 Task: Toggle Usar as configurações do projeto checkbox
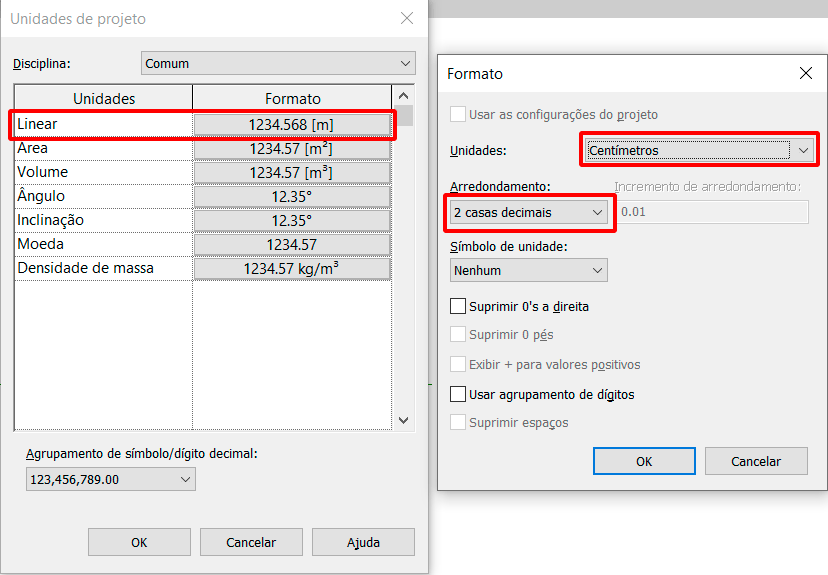pos(458,114)
